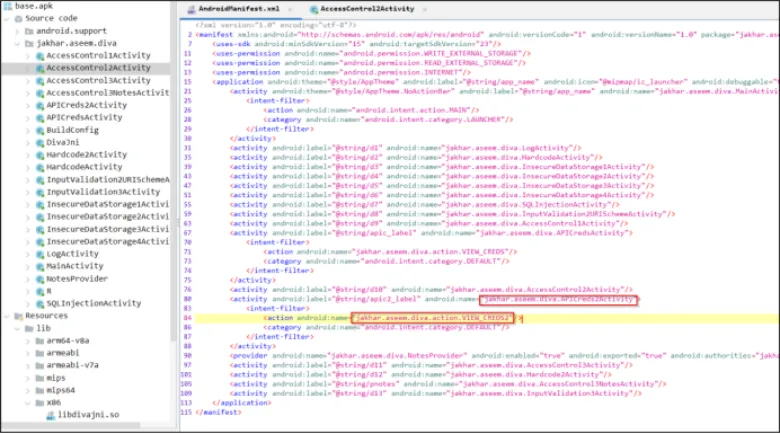Click the x86 folder icon

40,403
